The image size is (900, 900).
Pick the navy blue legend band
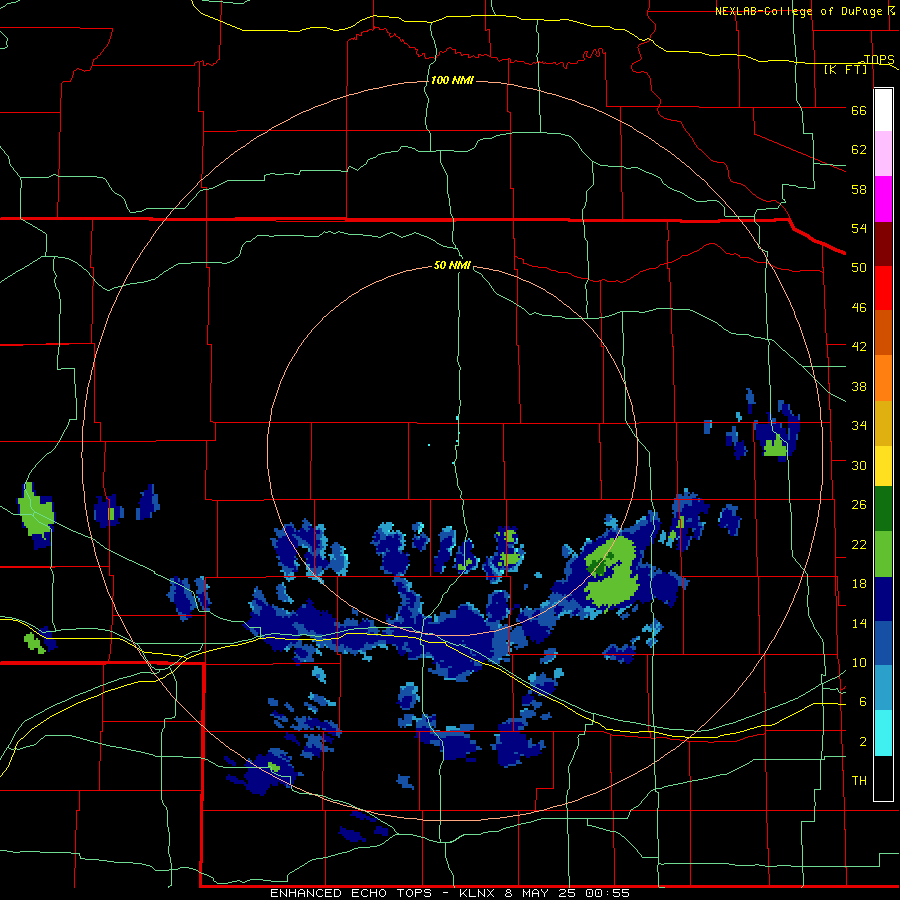[883, 599]
